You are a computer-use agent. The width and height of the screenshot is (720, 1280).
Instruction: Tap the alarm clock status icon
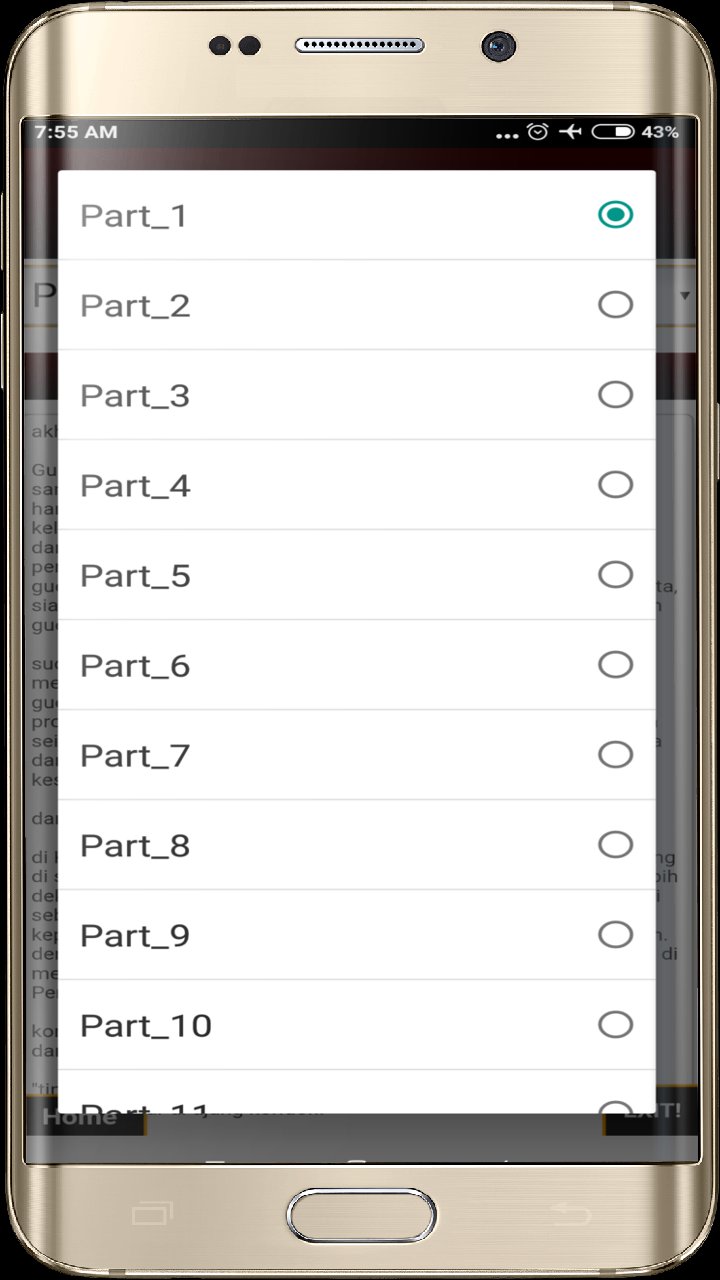(538, 132)
